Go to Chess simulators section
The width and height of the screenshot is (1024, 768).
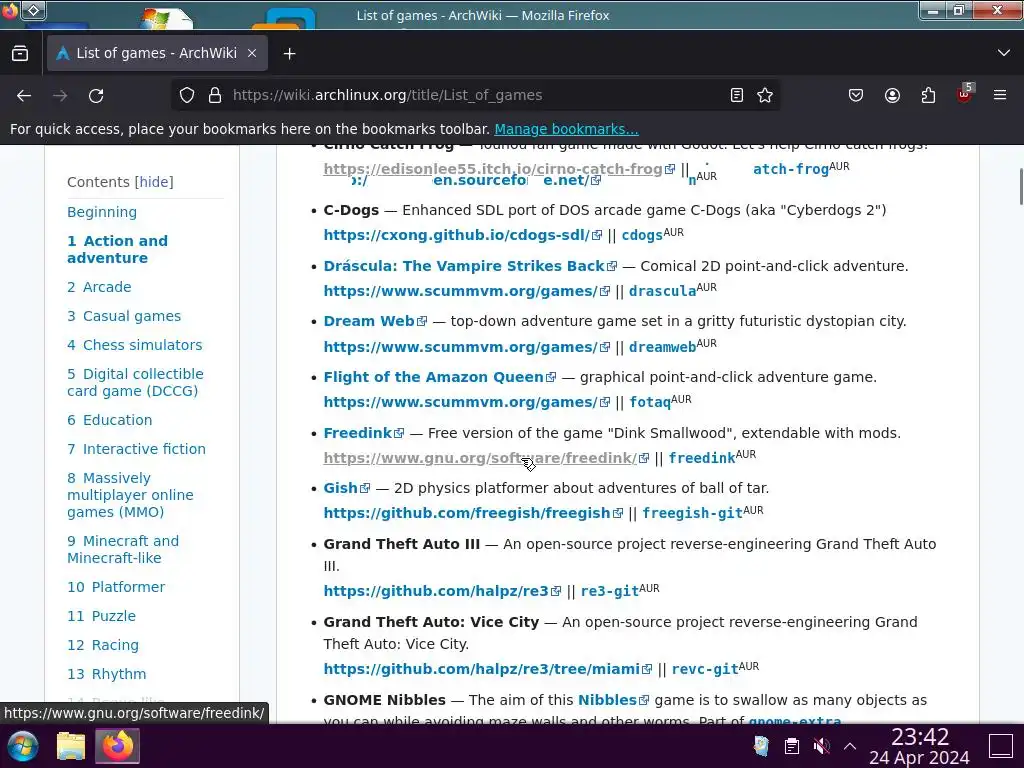point(135,345)
